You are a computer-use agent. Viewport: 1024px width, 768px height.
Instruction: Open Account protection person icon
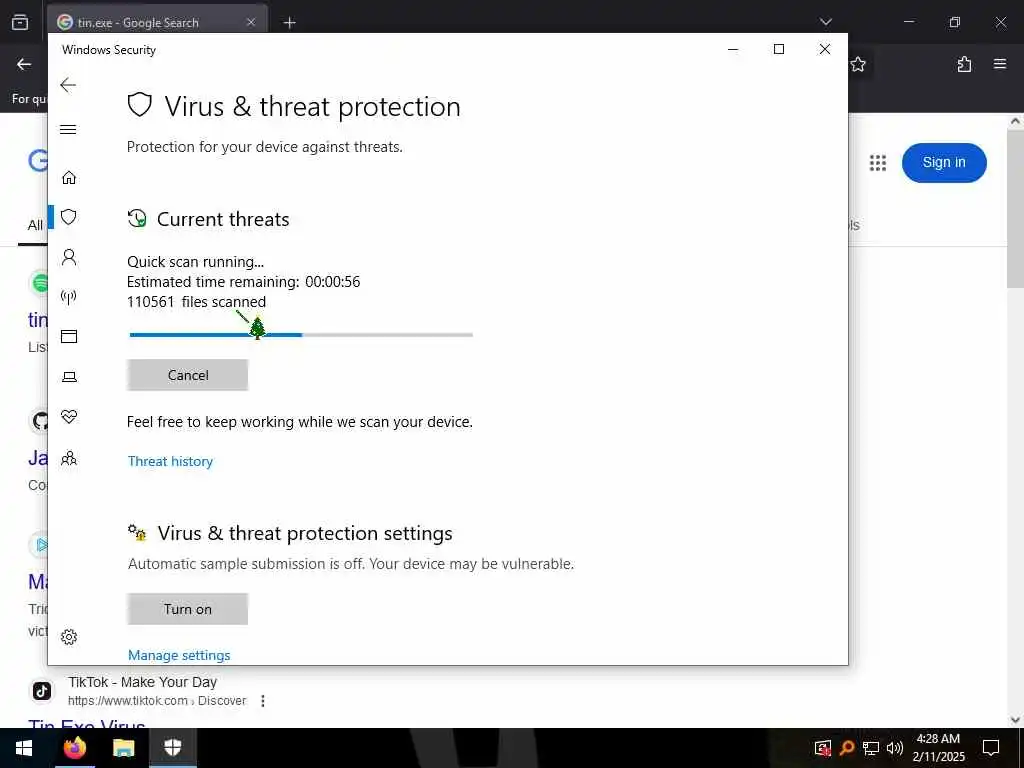(x=69, y=257)
